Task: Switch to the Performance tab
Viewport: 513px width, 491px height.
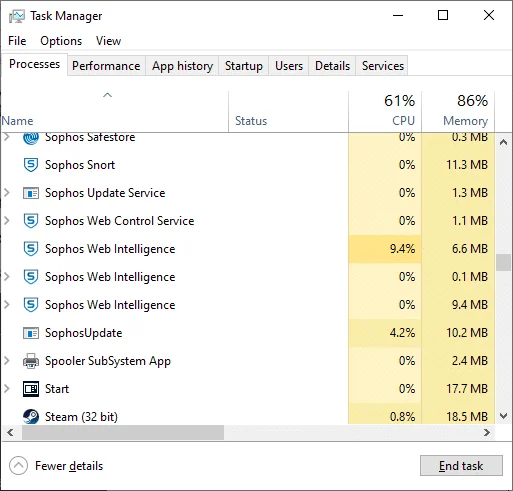Action: click(x=106, y=66)
